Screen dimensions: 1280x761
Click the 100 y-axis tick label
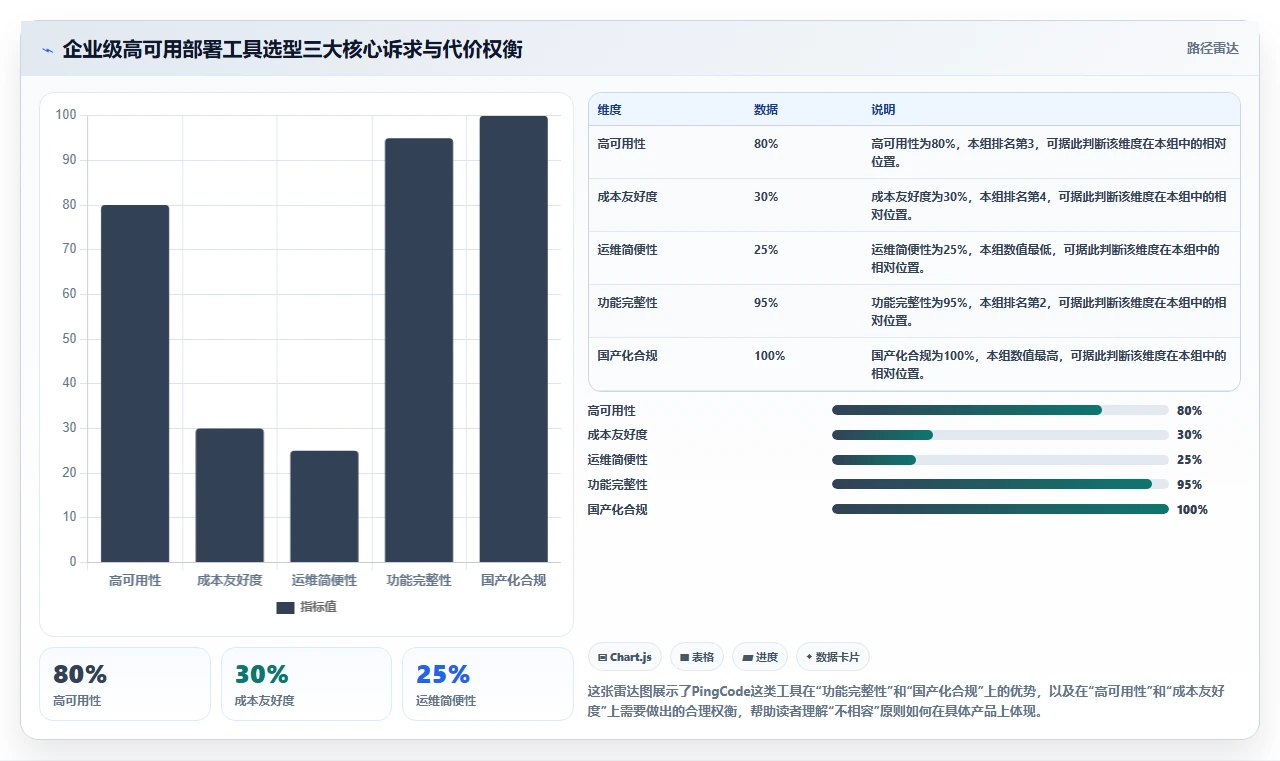click(x=66, y=115)
